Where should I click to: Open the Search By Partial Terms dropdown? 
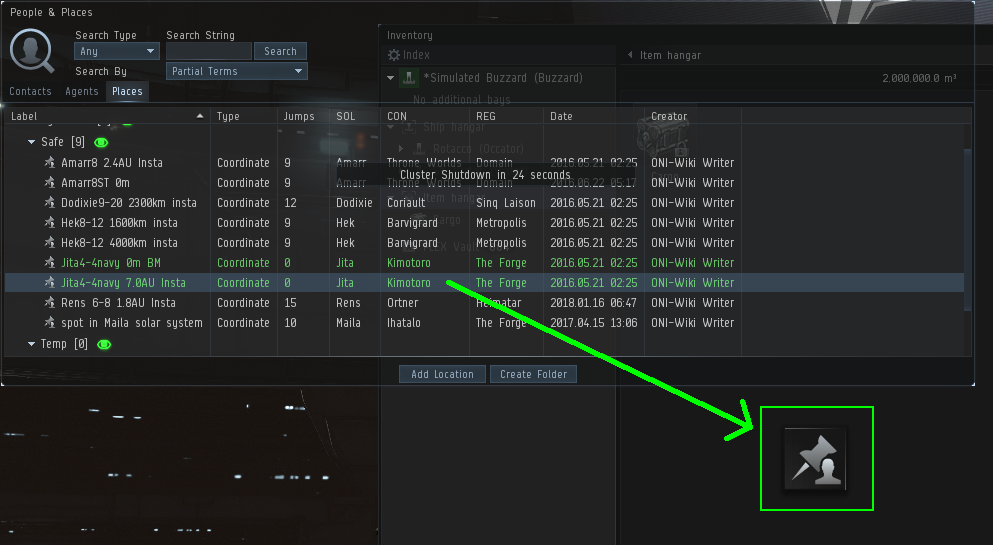pyautogui.click(x=237, y=71)
